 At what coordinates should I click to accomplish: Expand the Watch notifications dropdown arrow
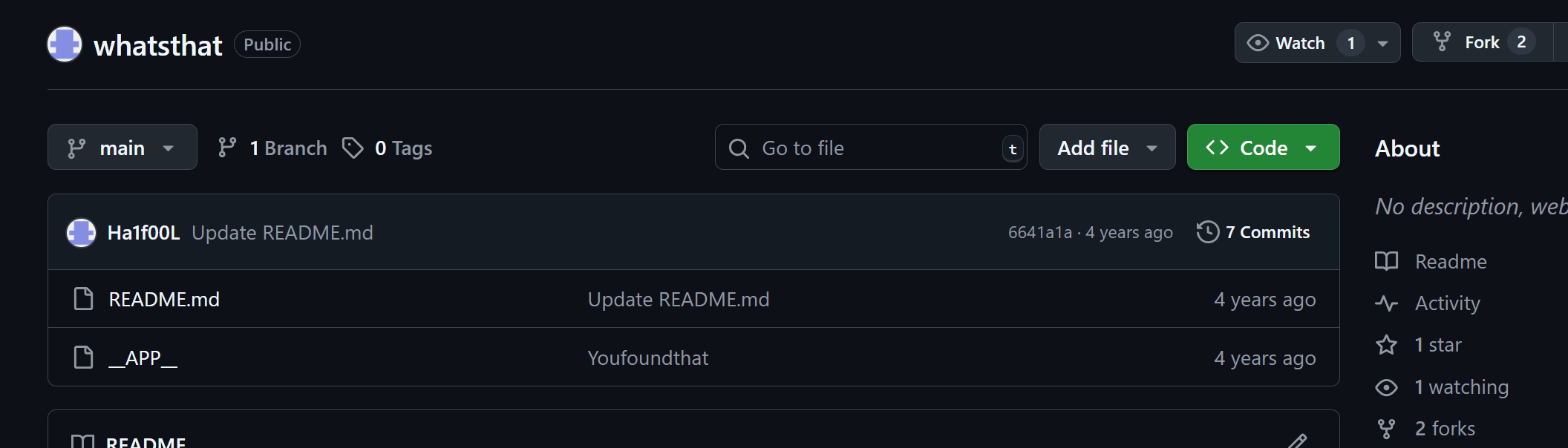pos(1382,43)
